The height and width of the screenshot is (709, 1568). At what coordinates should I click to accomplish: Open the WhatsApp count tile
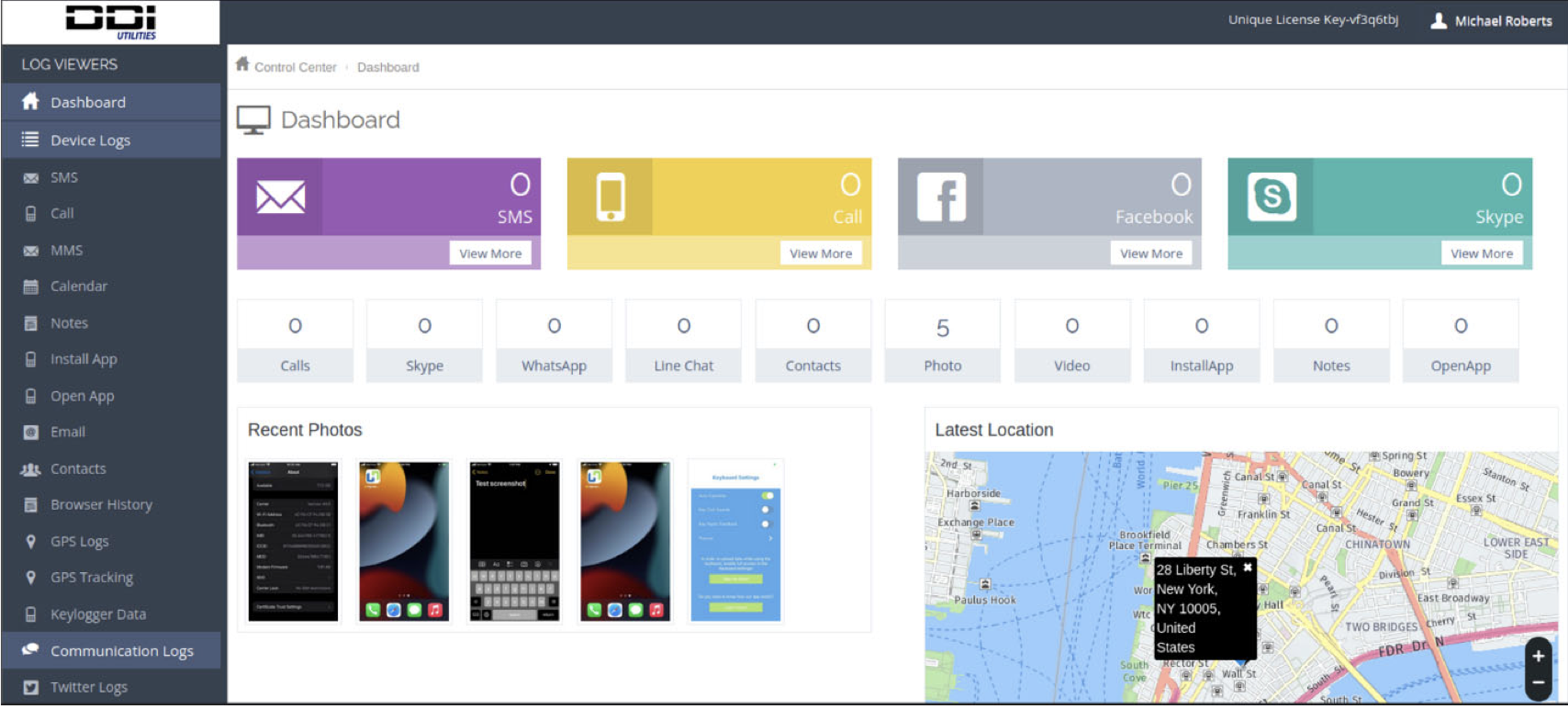point(554,341)
